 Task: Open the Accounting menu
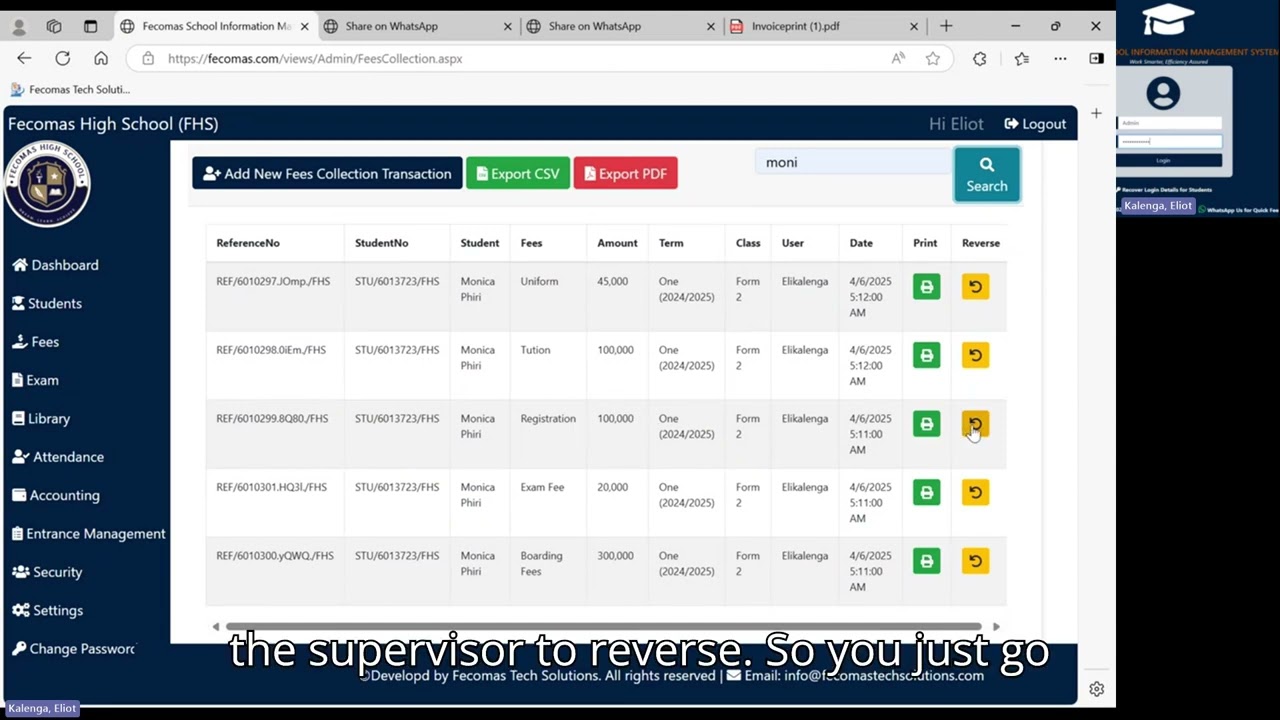tap(56, 495)
